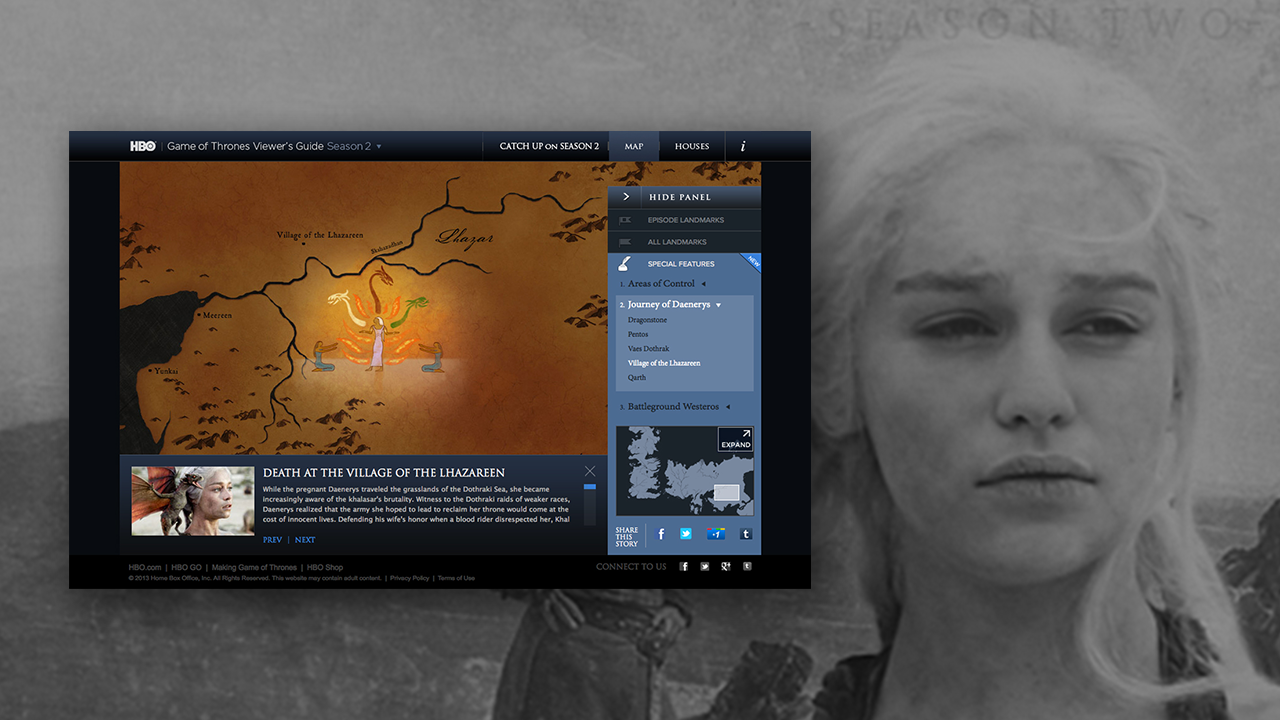
Task: Click the All Landmarks flag icon
Action: pyautogui.click(x=627, y=241)
